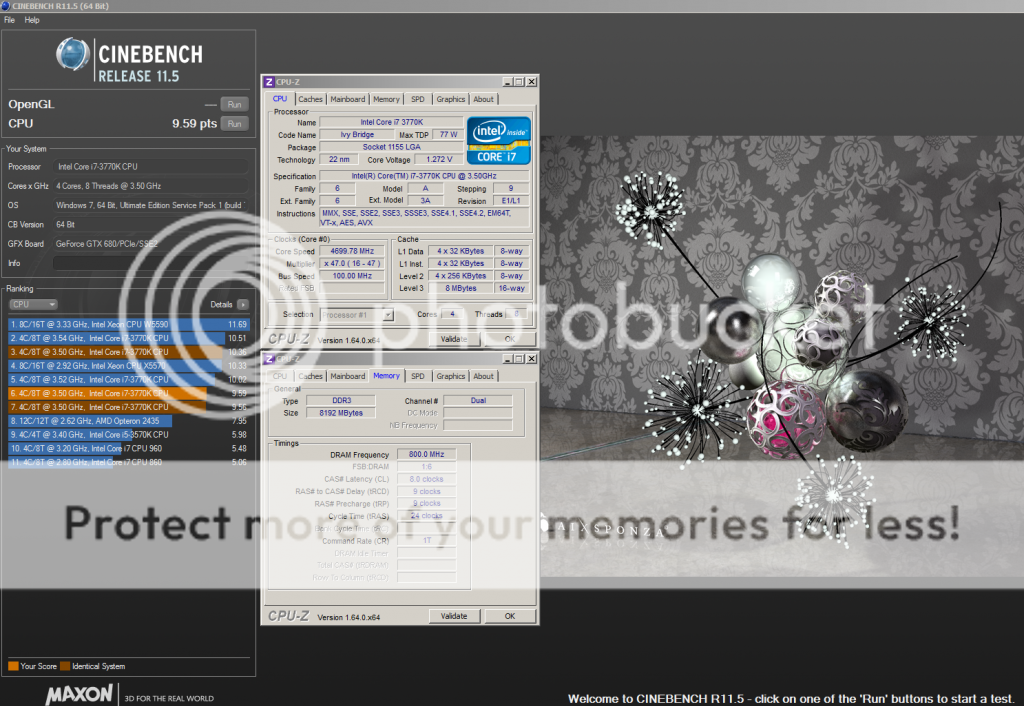The width and height of the screenshot is (1024, 706).
Task: Run the OpenGL benchmark test
Action: (234, 104)
